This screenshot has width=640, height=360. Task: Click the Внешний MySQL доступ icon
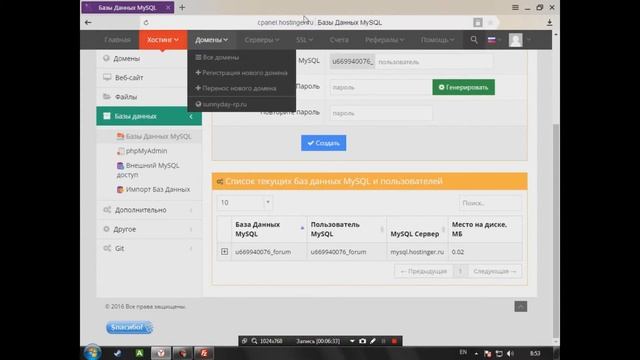120,166
